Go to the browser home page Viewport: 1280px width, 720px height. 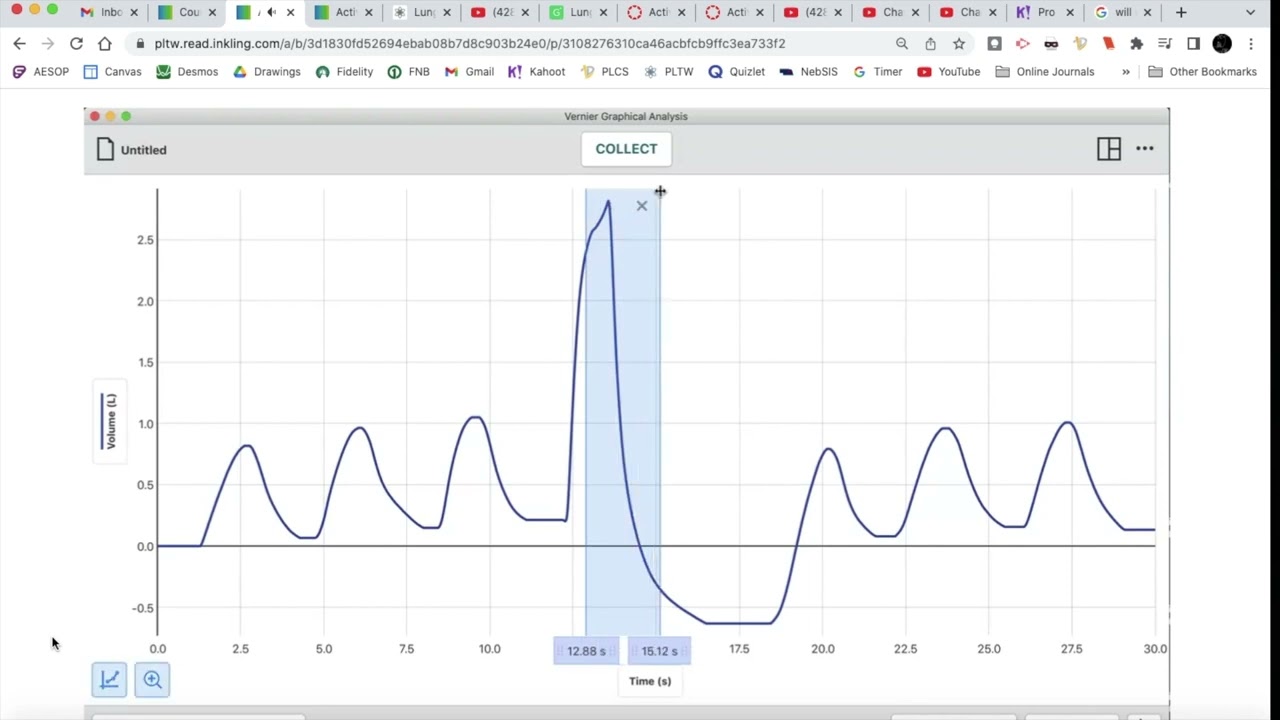[105, 44]
